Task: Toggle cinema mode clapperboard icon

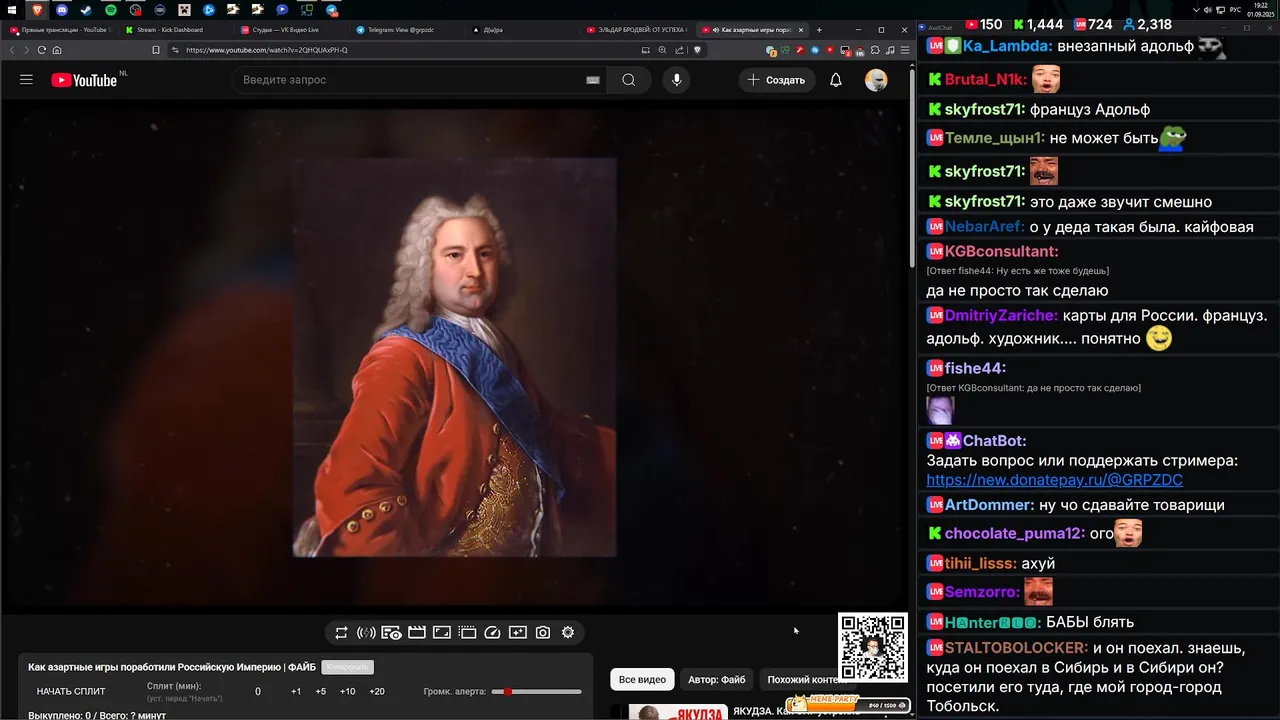Action: click(x=417, y=632)
